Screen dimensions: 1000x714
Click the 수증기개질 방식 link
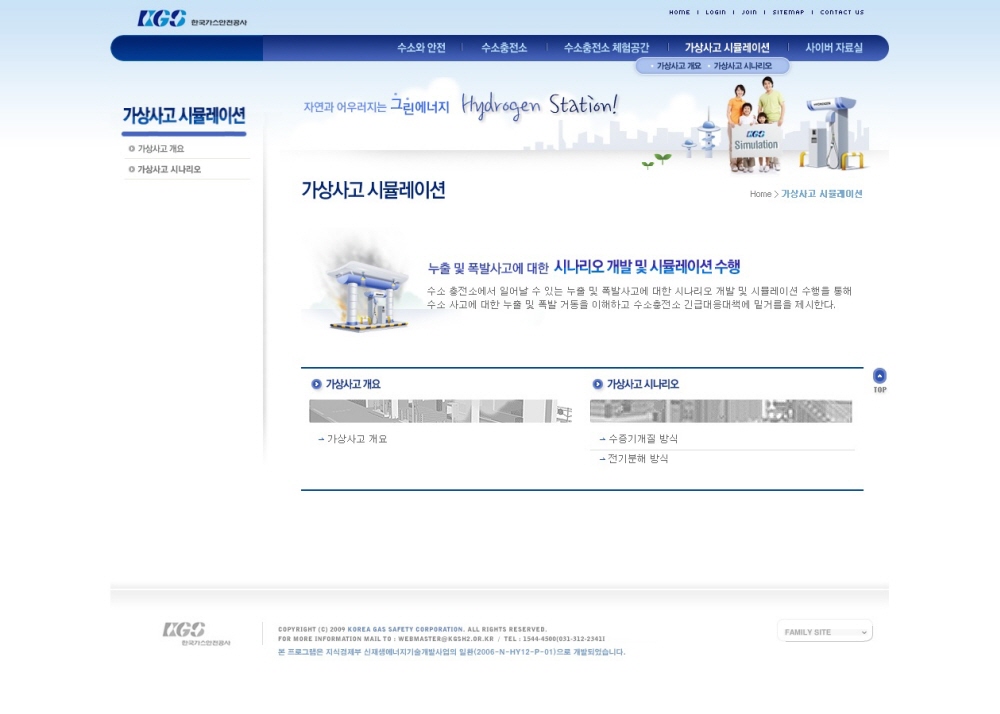tap(643, 439)
